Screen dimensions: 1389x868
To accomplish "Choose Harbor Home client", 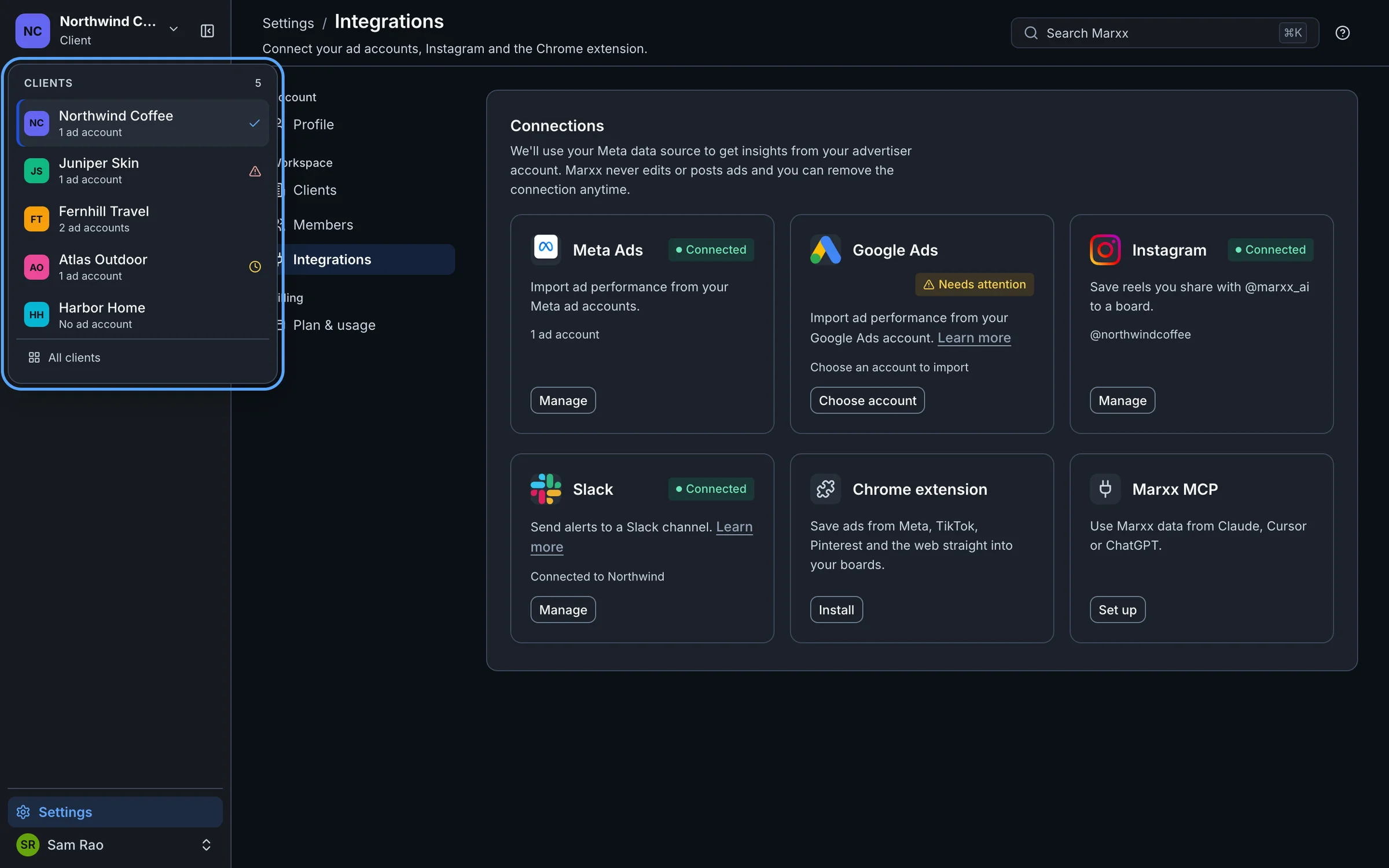I will coord(143,315).
